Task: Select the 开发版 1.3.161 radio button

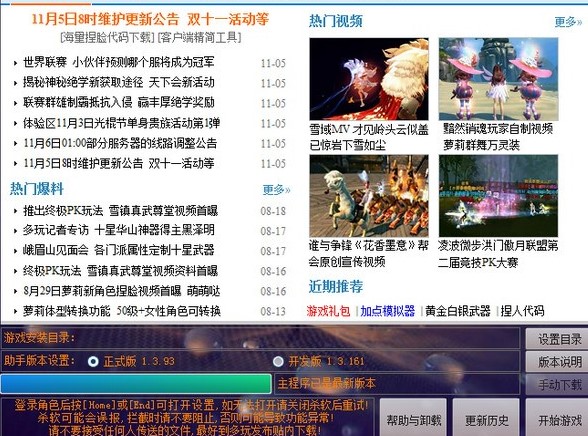Action: tap(278, 361)
